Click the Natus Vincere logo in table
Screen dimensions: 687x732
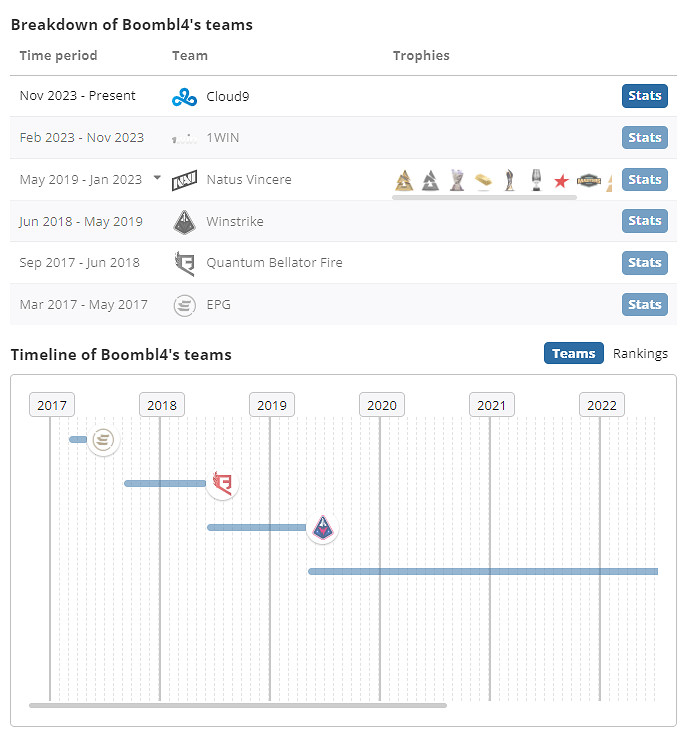(185, 180)
